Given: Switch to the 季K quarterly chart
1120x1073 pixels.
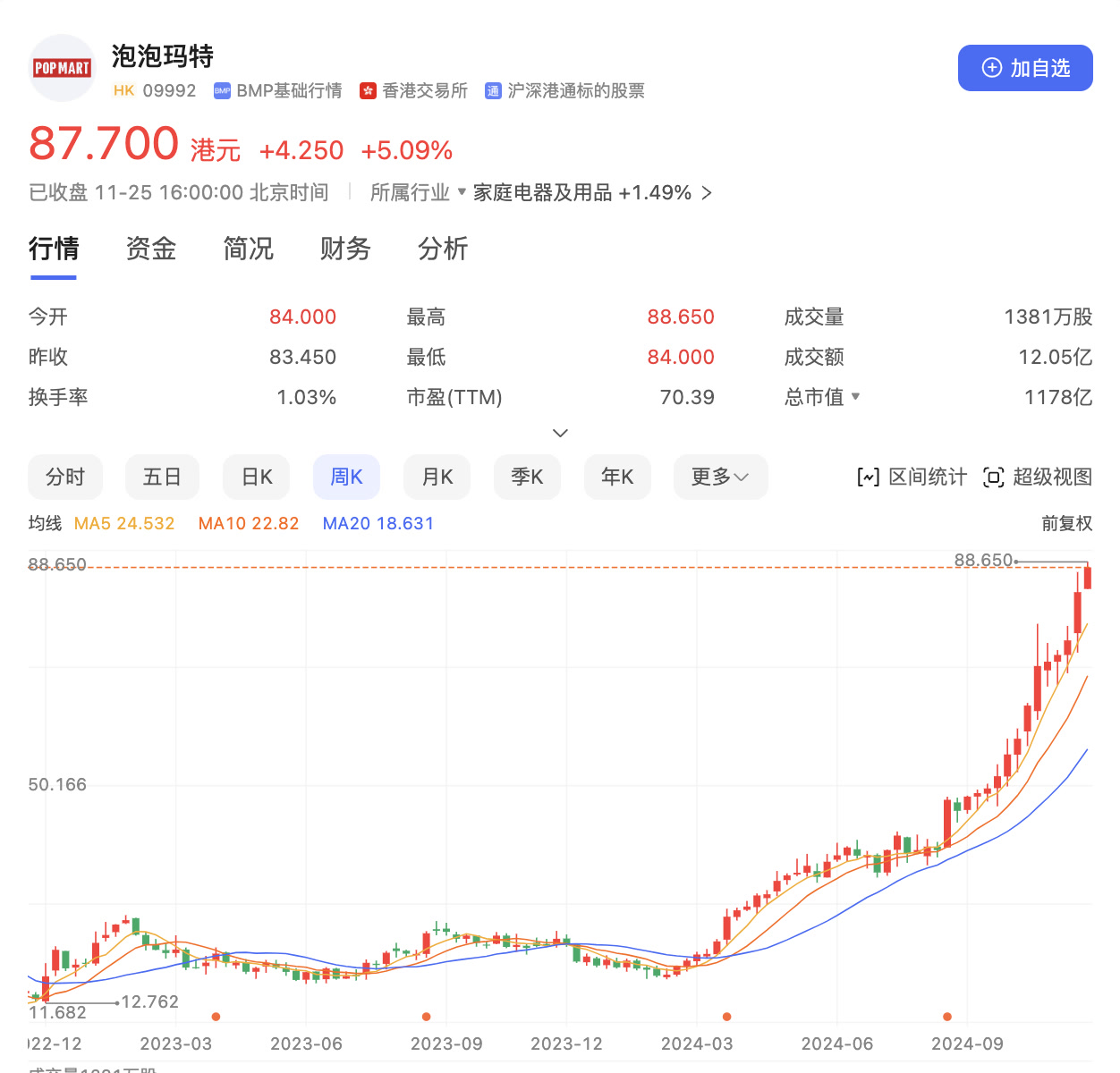Looking at the screenshot, I should pyautogui.click(x=527, y=477).
